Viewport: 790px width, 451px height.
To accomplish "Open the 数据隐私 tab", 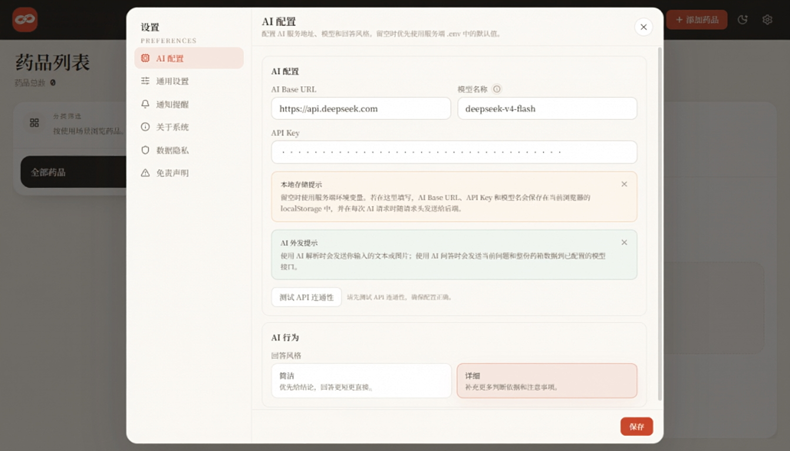I will point(189,150).
